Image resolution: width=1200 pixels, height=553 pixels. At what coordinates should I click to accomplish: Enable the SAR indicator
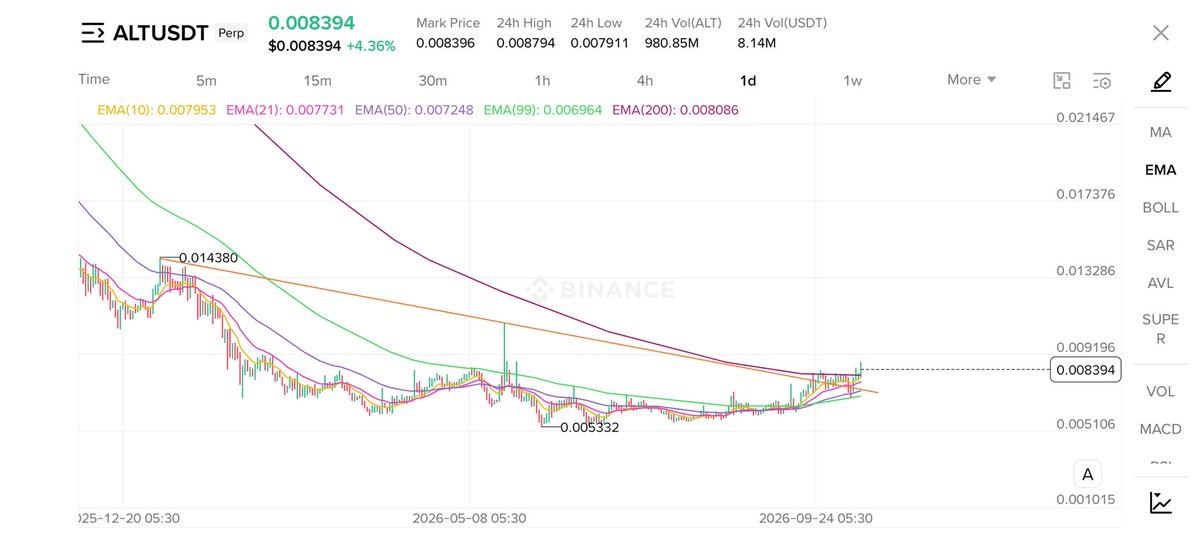point(1160,245)
